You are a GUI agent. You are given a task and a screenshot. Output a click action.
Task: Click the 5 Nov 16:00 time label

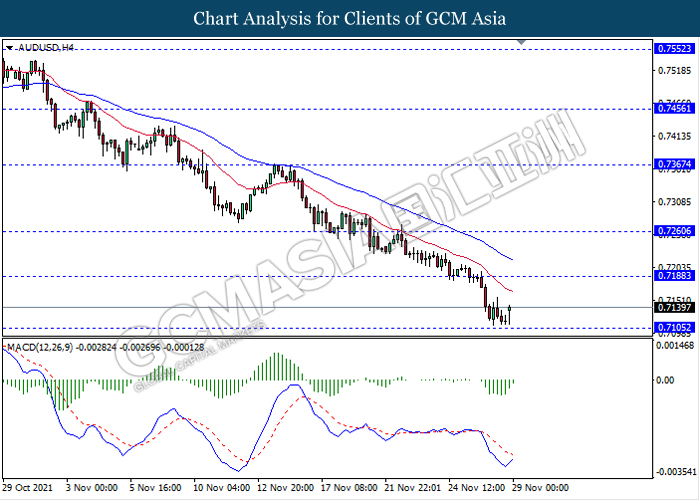click(155, 487)
